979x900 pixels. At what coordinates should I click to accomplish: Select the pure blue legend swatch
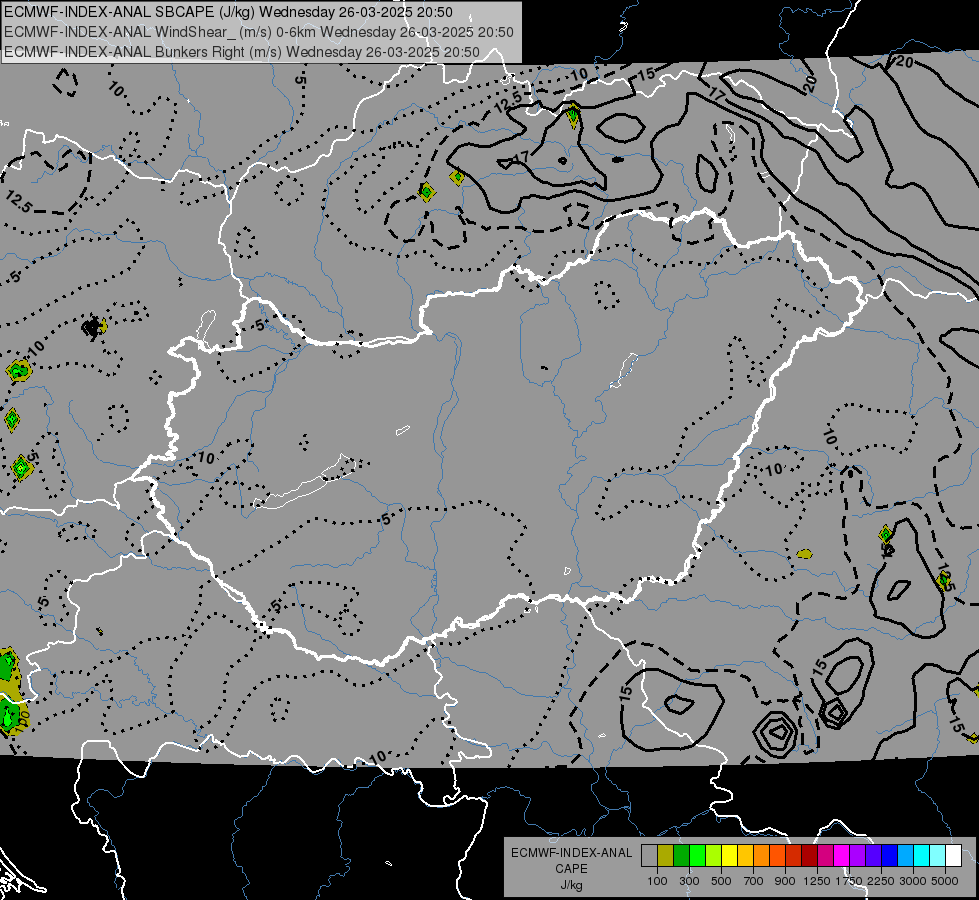[x=890, y=855]
